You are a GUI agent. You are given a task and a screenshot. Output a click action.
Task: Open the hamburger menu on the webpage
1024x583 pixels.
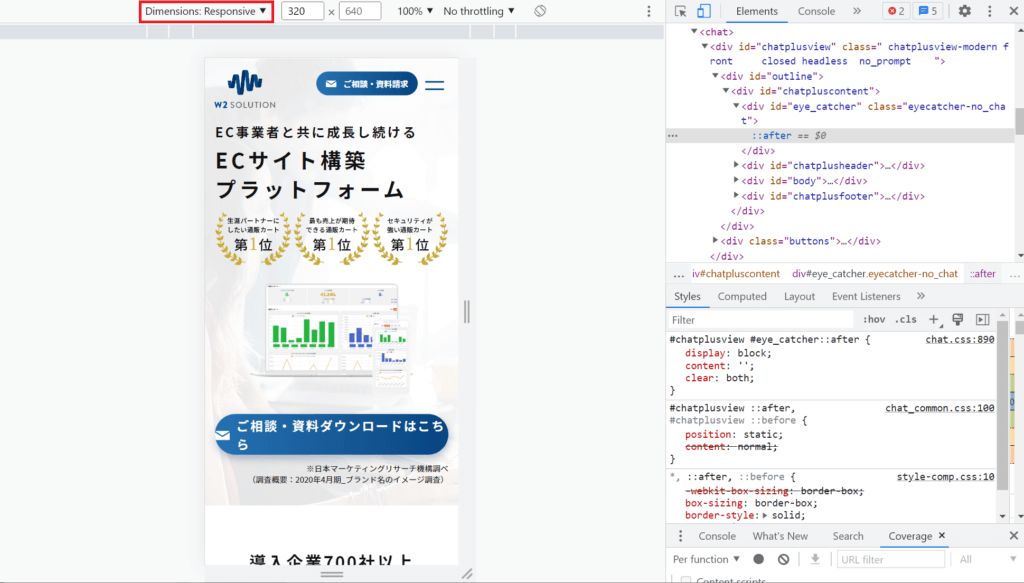[x=435, y=84]
